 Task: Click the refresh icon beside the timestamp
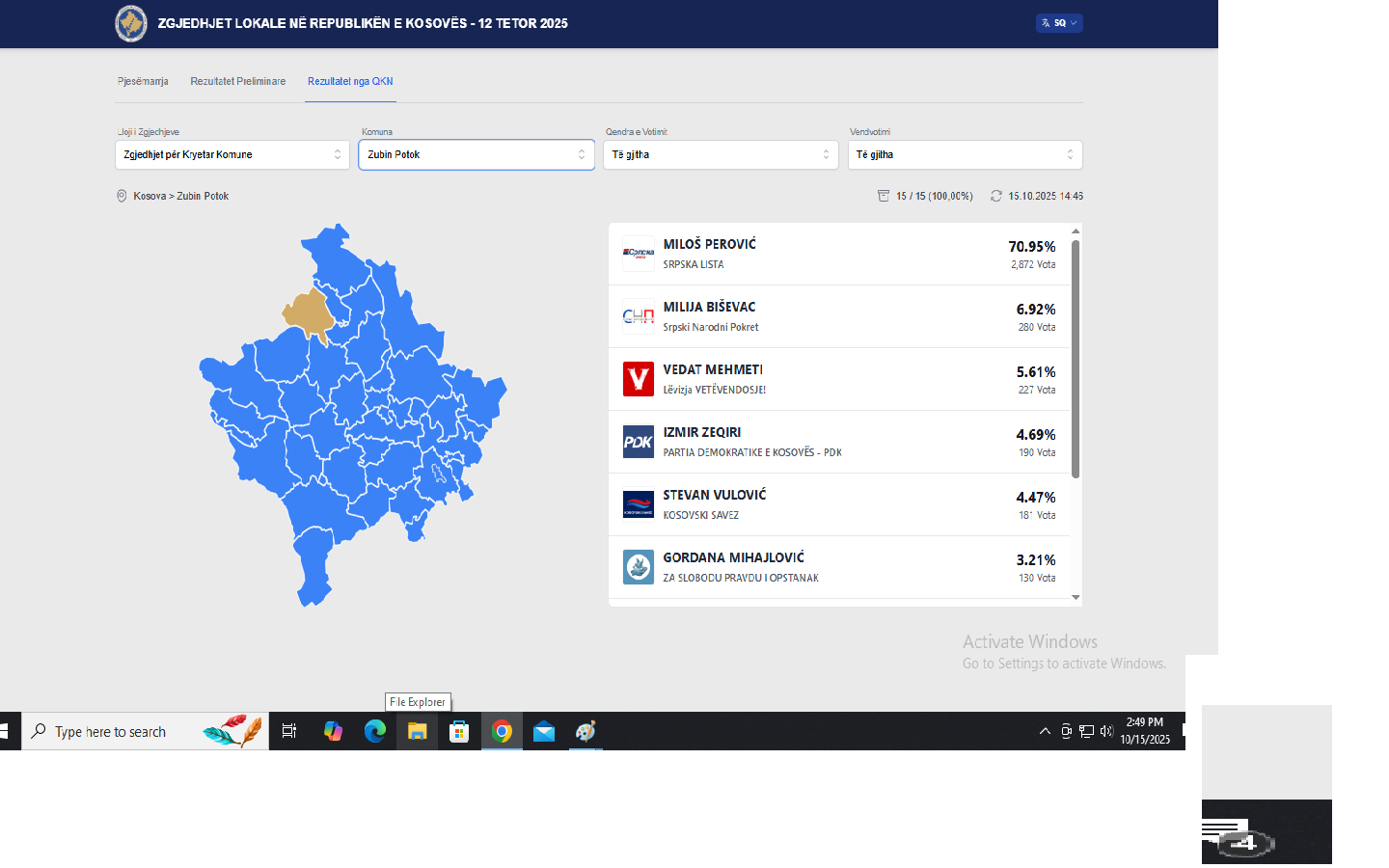[x=996, y=196]
